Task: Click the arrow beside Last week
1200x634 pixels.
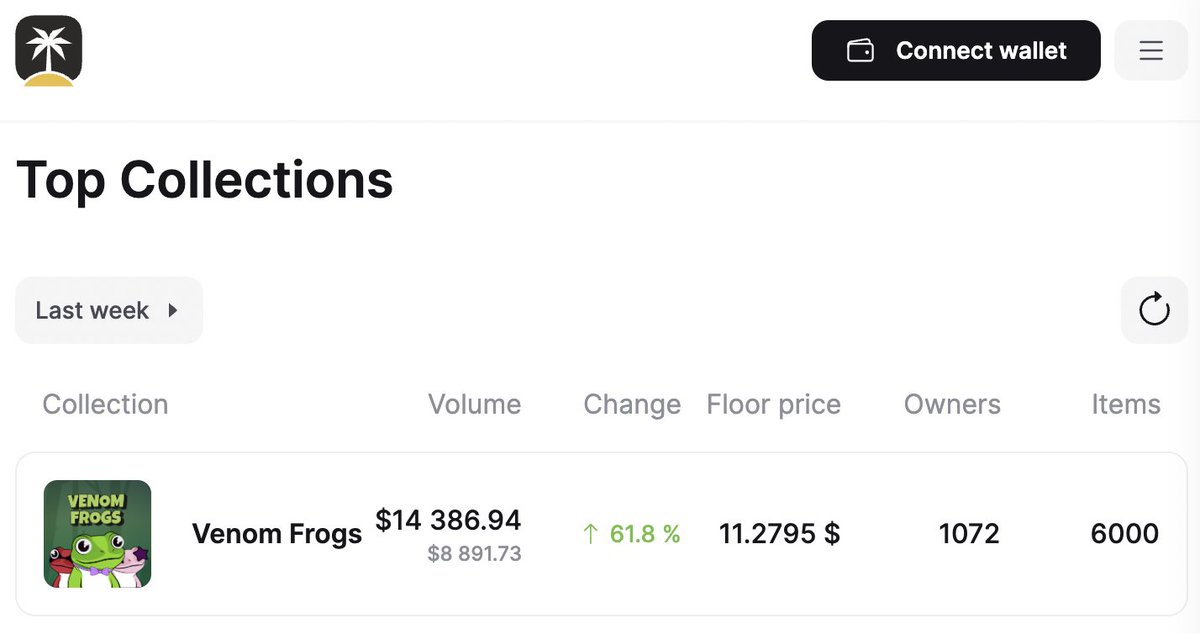Action: pyautogui.click(x=173, y=311)
